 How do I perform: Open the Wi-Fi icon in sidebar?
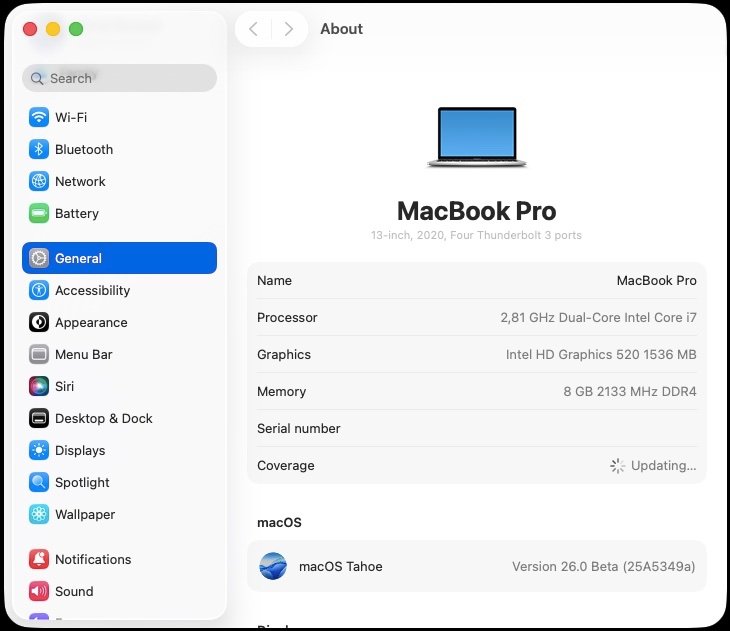coord(39,117)
